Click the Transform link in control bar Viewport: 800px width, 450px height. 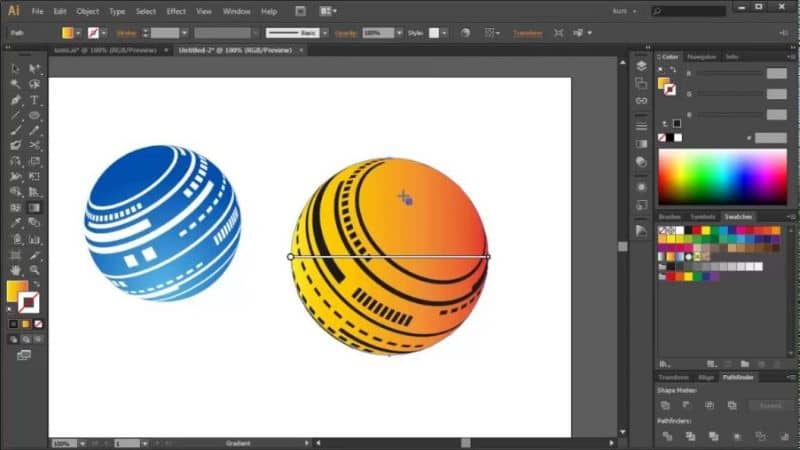528,33
